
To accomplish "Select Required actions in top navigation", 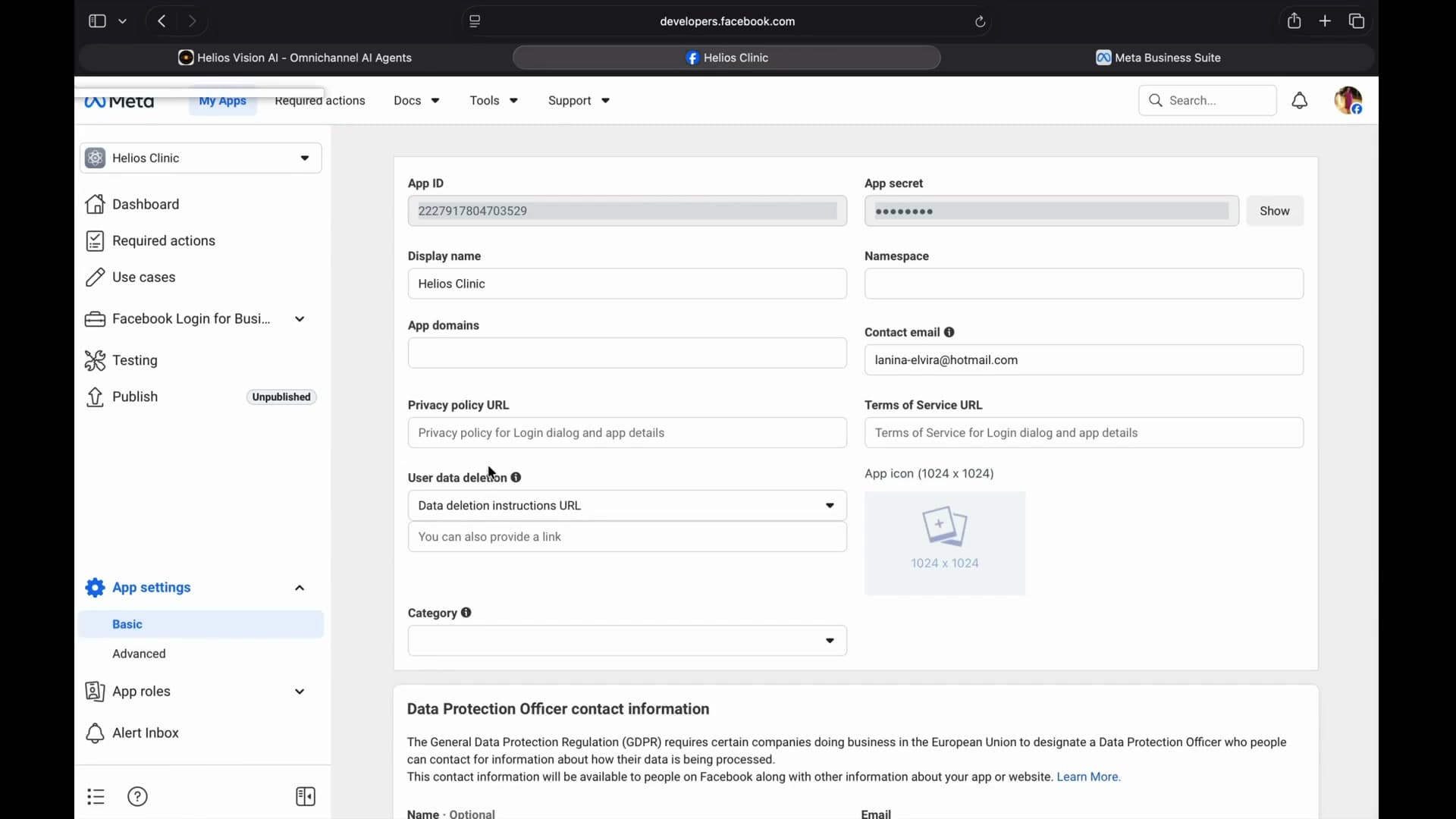I will [320, 101].
